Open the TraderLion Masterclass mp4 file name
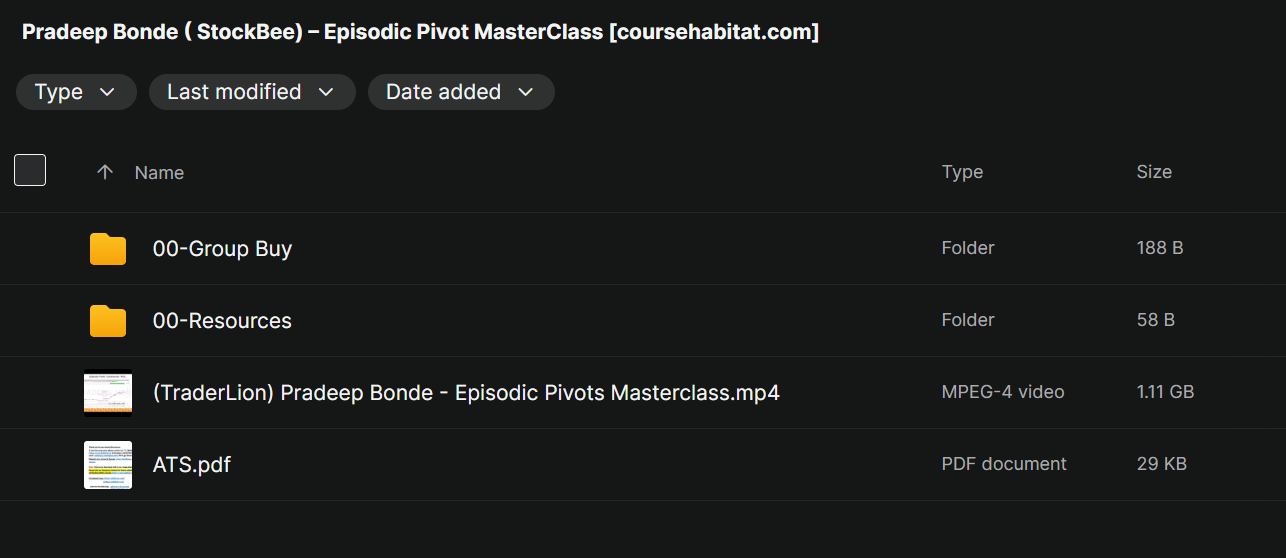1286x558 pixels. click(465, 393)
